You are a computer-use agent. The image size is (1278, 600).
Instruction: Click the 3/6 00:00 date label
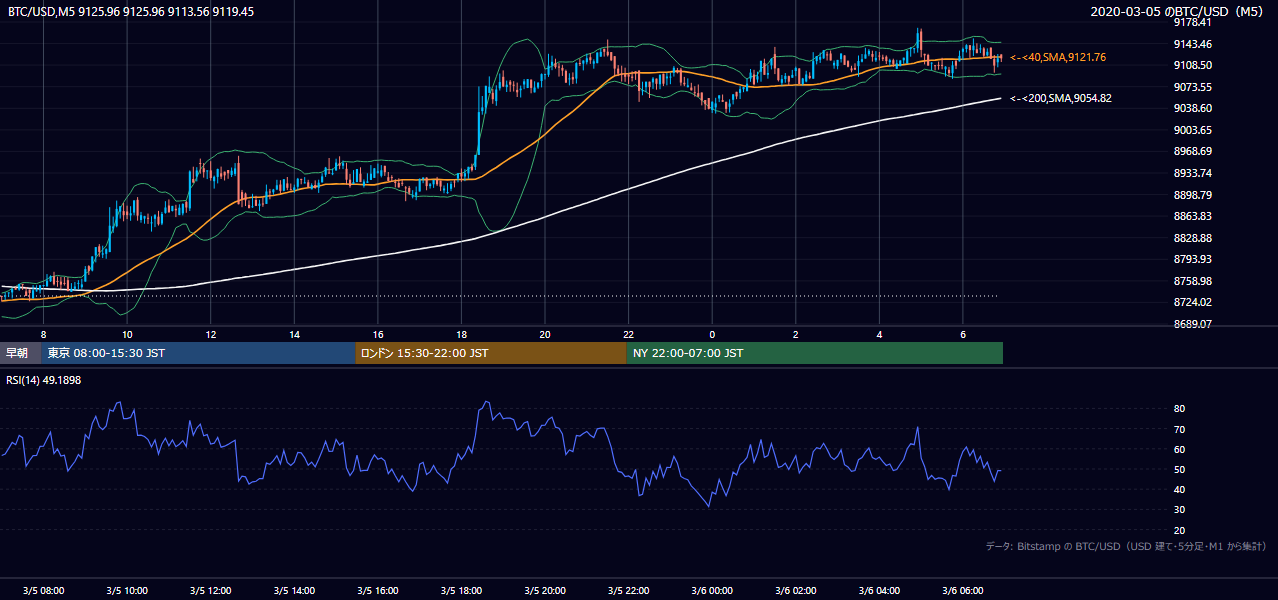(x=712, y=591)
